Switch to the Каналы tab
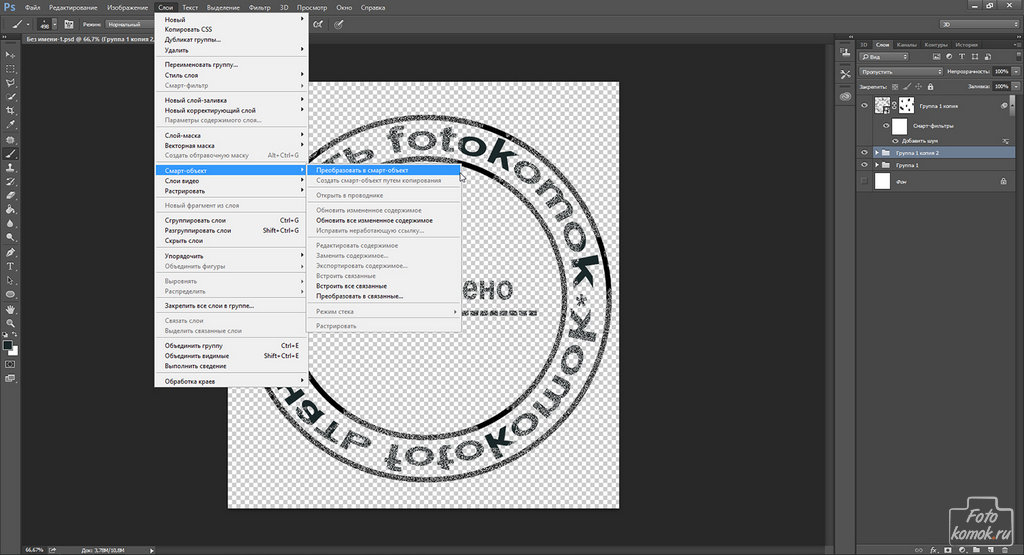1024x555 pixels. click(906, 44)
